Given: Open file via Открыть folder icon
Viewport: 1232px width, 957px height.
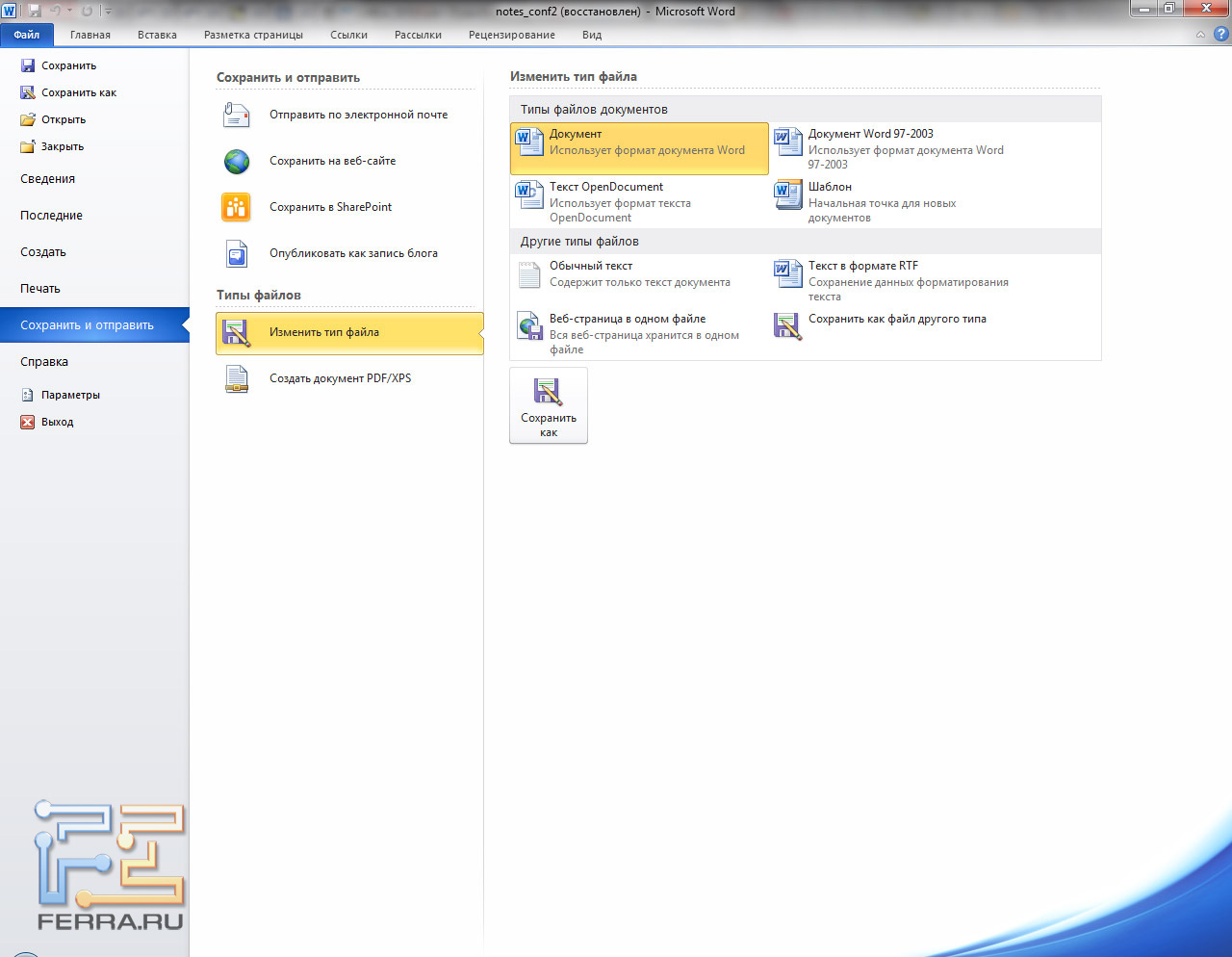Looking at the screenshot, I should (28, 120).
